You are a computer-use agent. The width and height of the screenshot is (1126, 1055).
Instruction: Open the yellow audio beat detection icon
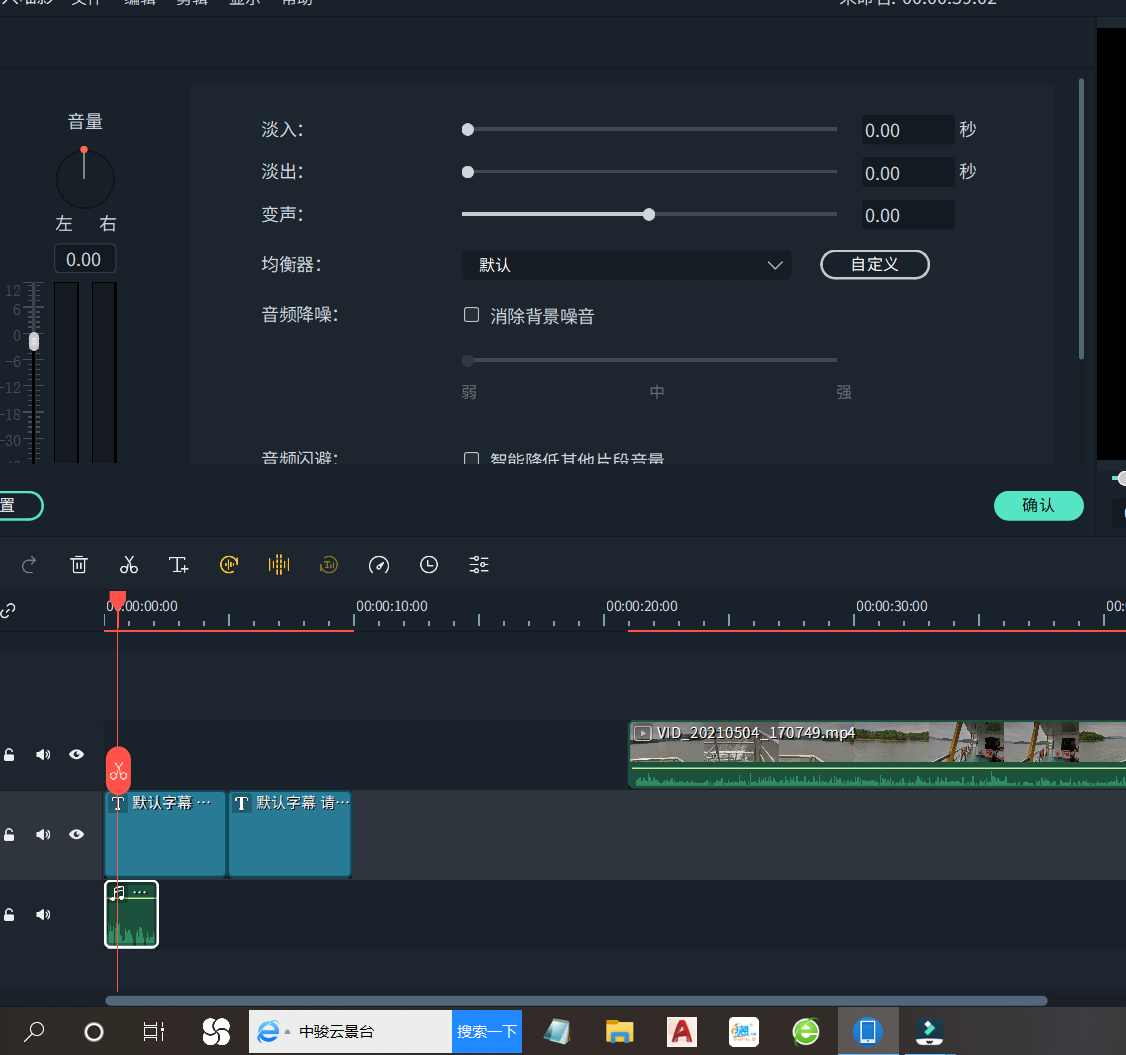(x=279, y=565)
